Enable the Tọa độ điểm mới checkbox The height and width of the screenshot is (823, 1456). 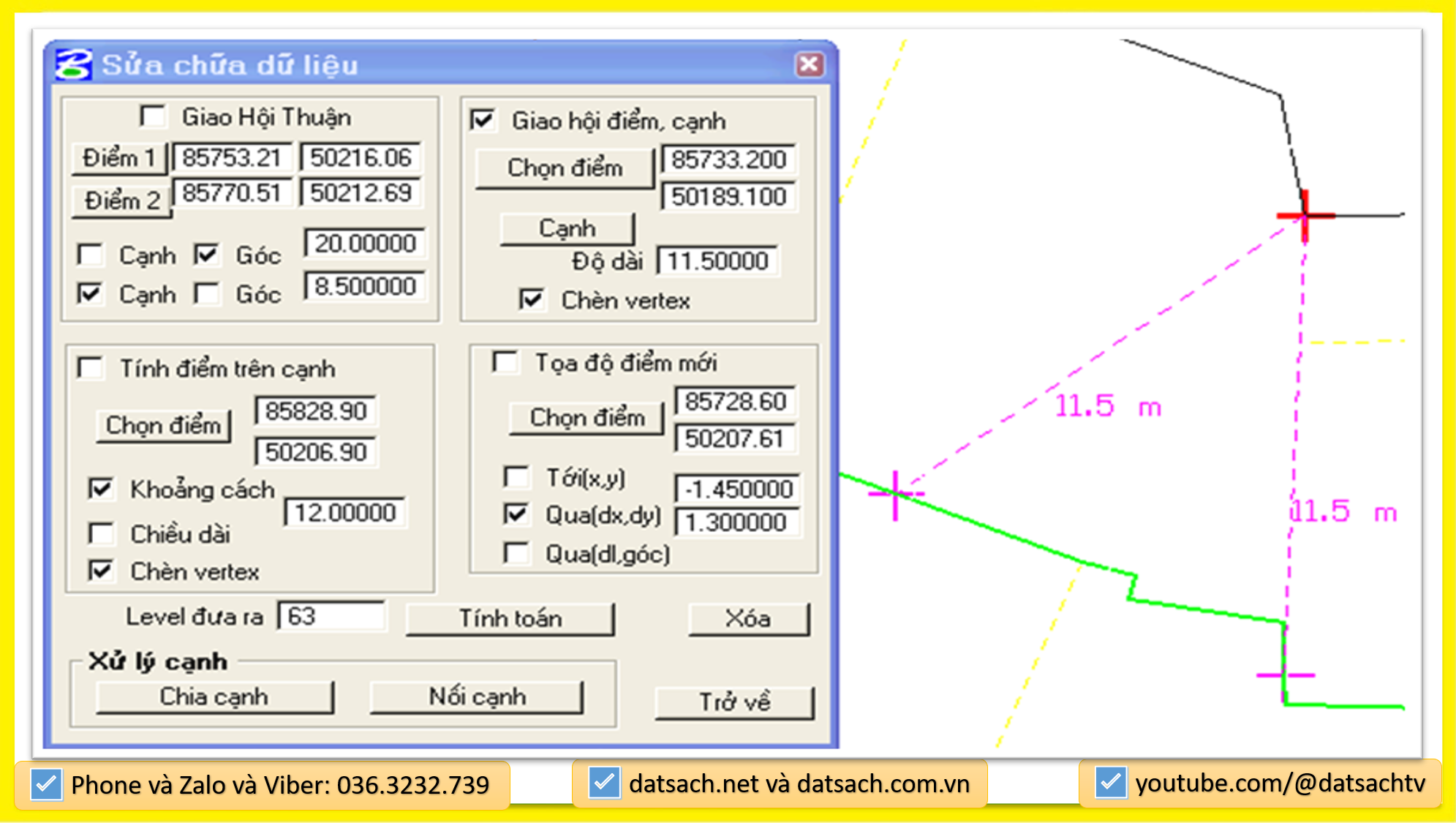tap(505, 362)
